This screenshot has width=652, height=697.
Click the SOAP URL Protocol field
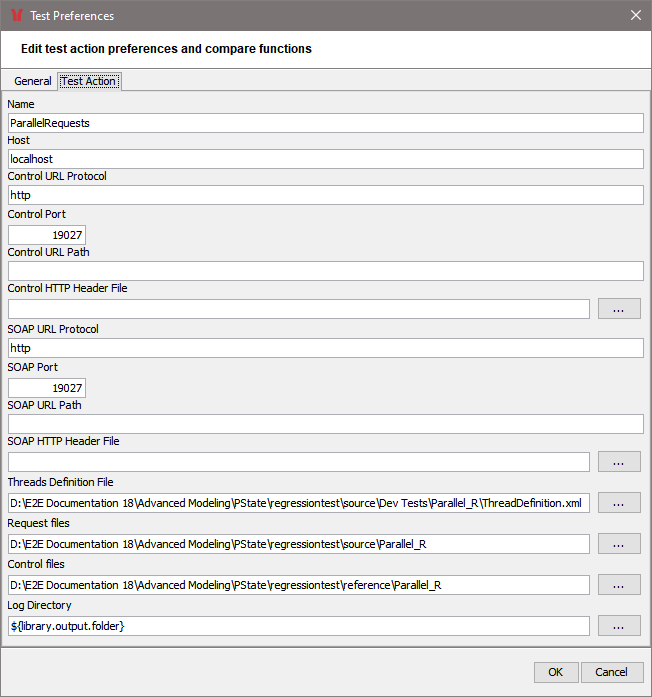tap(325, 348)
